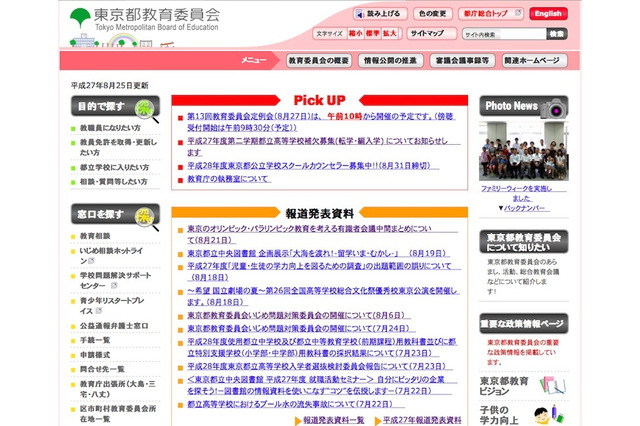Image resolution: width=640 pixels, height=426 pixels.
Task: Set font size to 縮小 (small)
Action: coord(356,34)
